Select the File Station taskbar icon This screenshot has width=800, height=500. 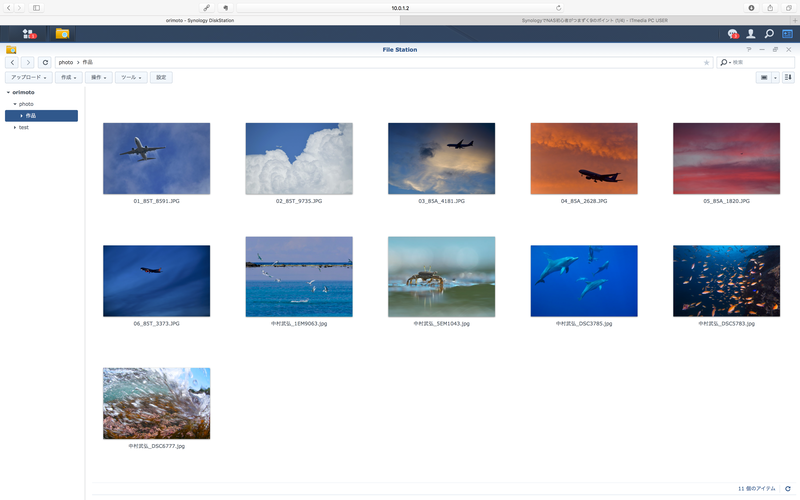(62, 34)
